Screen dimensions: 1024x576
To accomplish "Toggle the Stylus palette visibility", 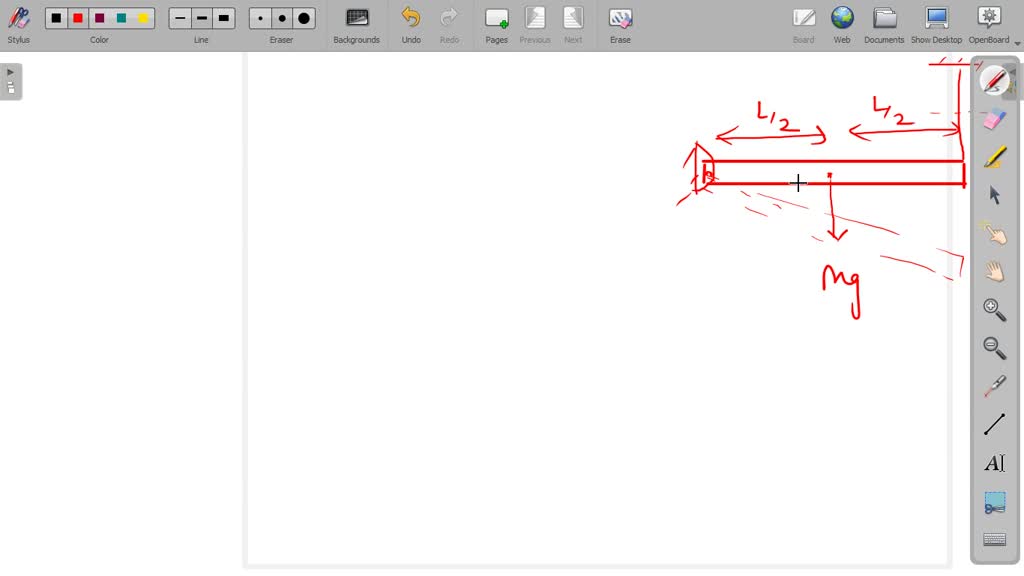I will click(x=18, y=25).
